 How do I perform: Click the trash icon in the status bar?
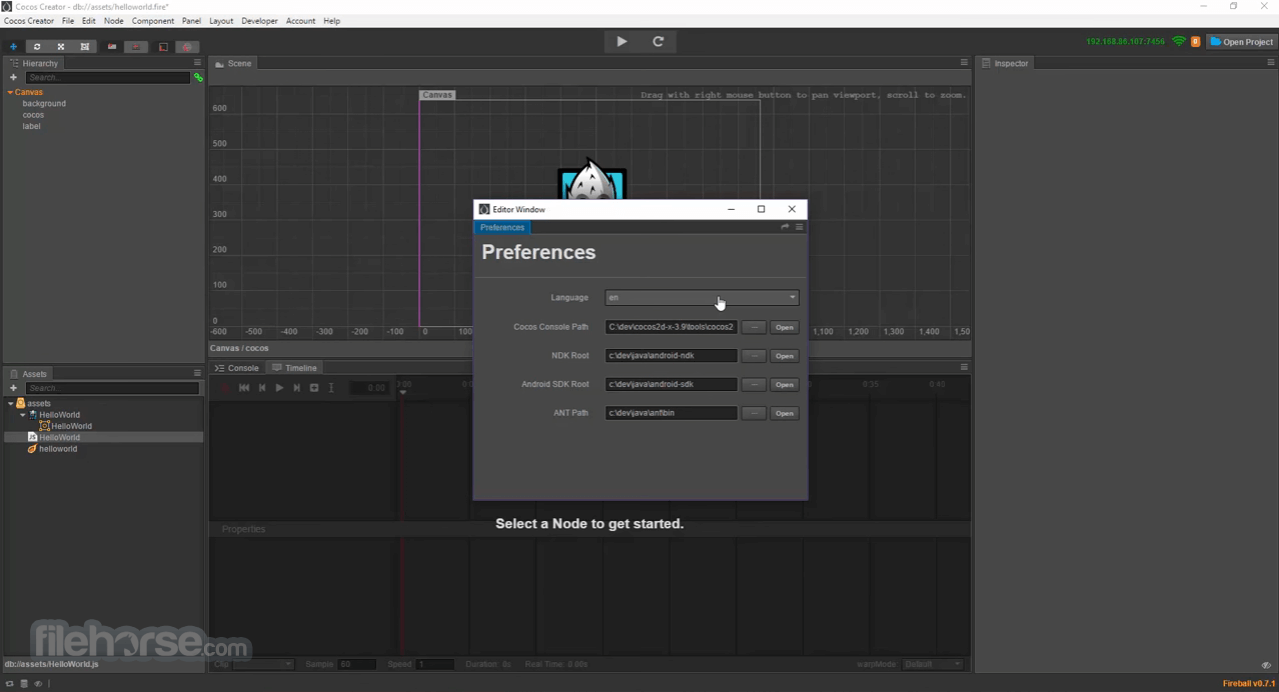24,684
